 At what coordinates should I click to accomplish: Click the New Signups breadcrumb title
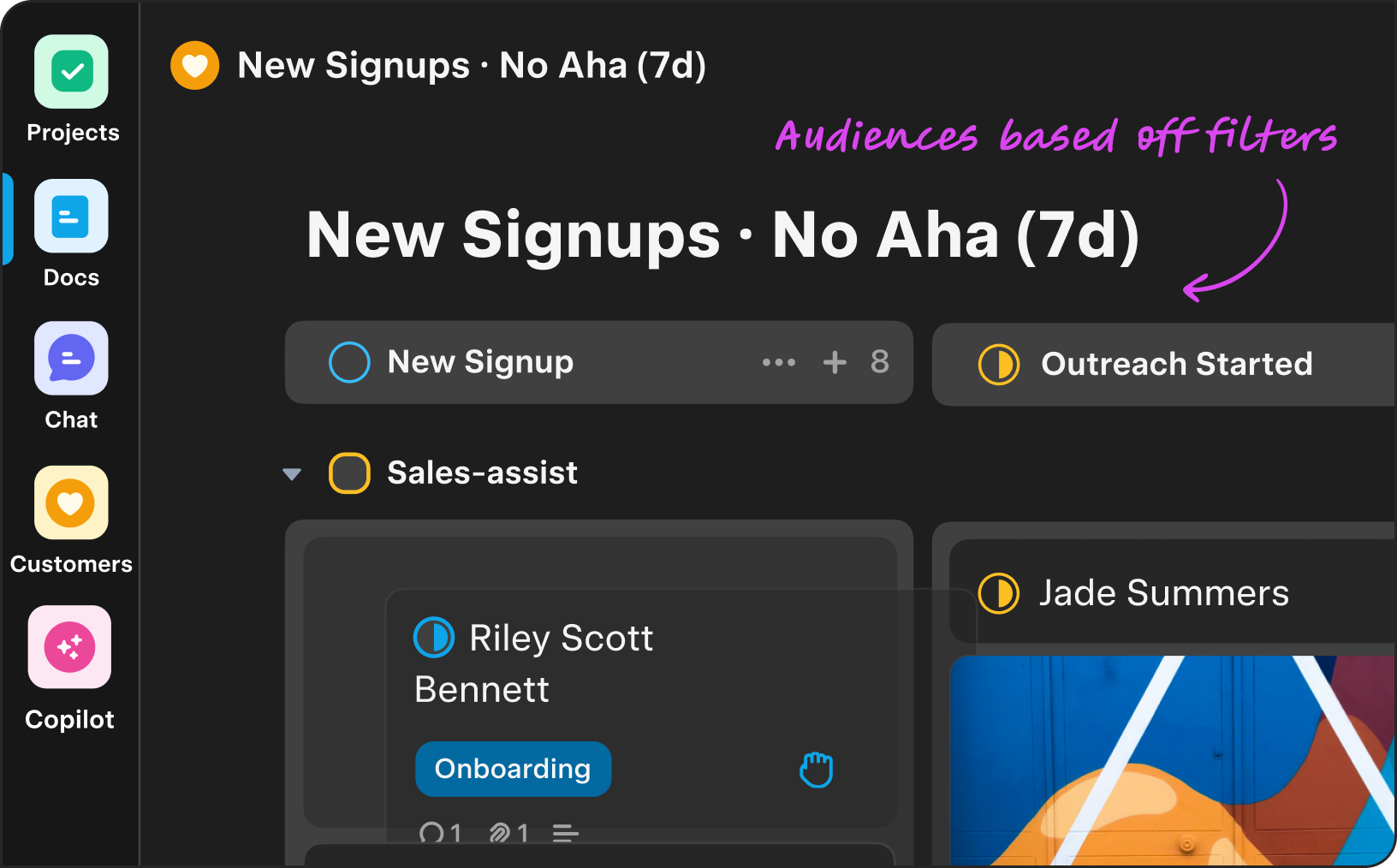(472, 66)
